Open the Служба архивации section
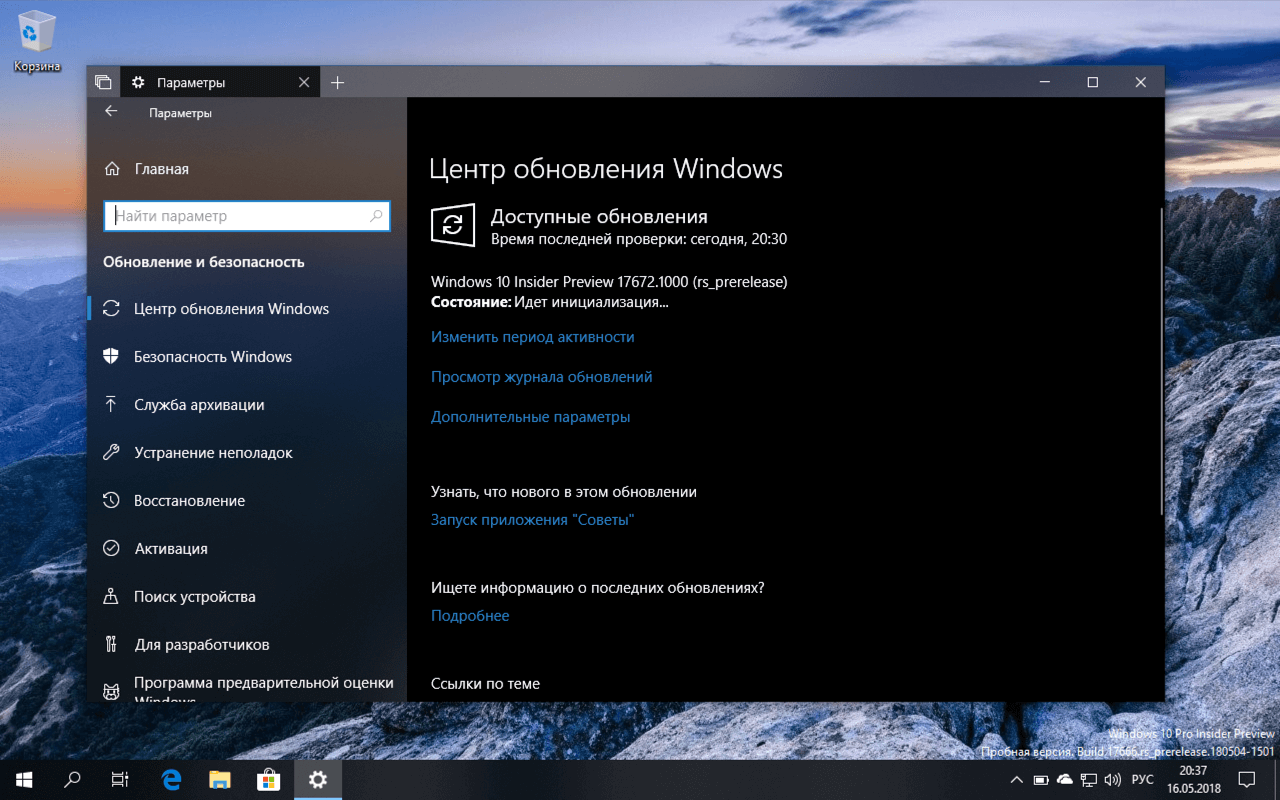This screenshot has height=800, width=1280. pos(247,405)
